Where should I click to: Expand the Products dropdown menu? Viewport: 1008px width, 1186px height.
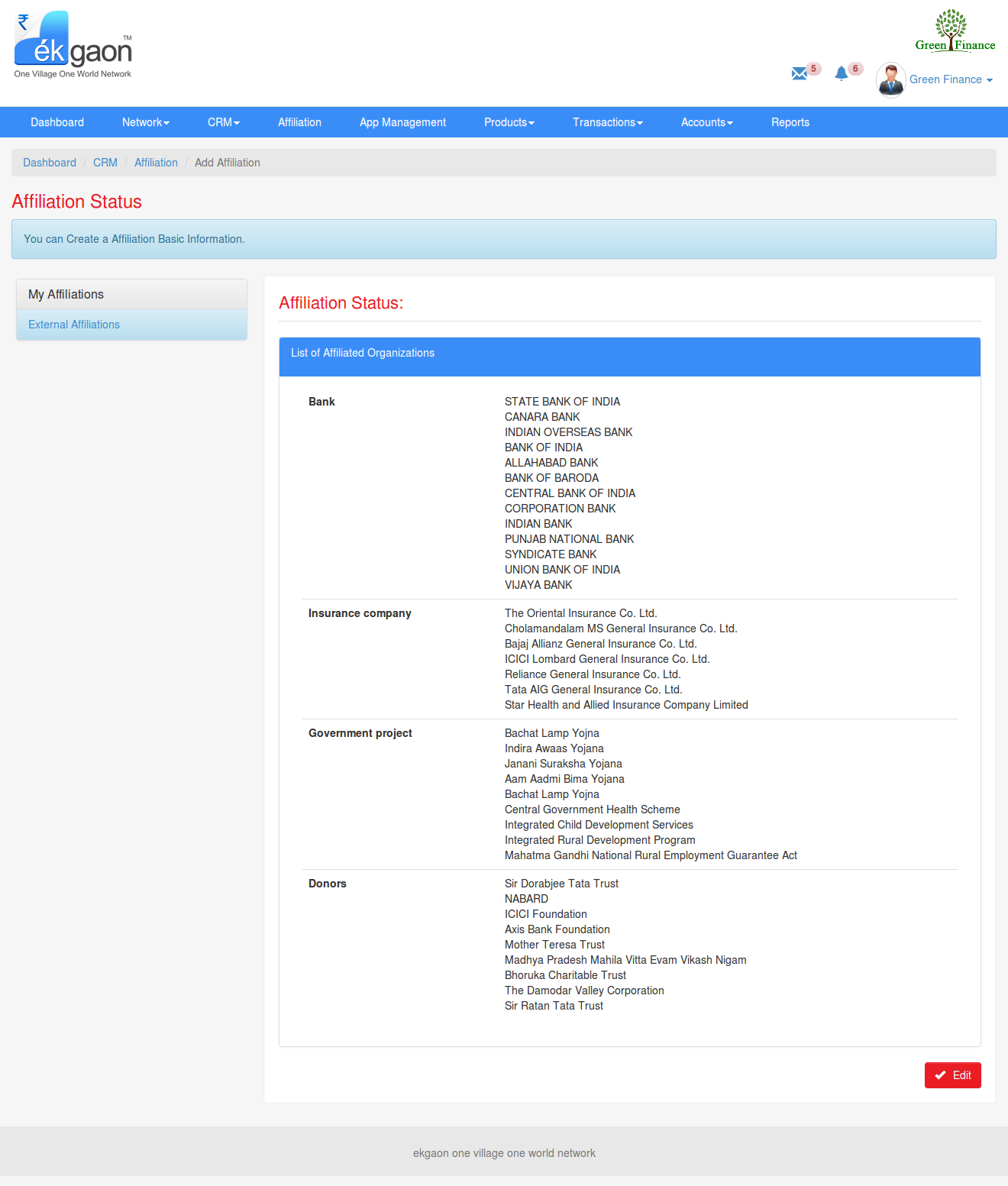click(x=509, y=122)
